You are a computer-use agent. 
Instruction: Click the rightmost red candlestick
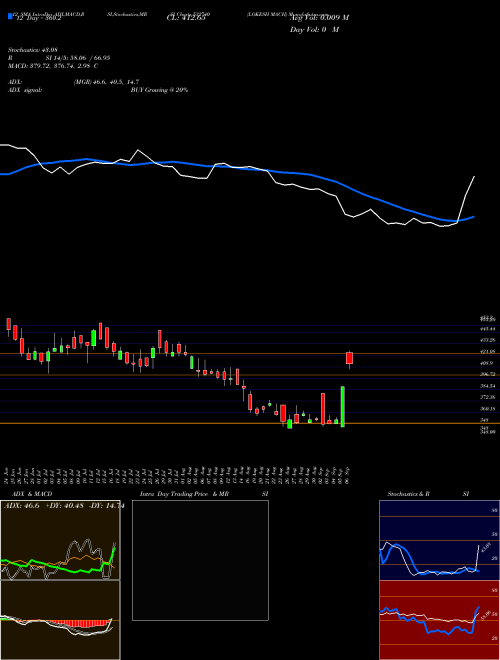[349, 358]
